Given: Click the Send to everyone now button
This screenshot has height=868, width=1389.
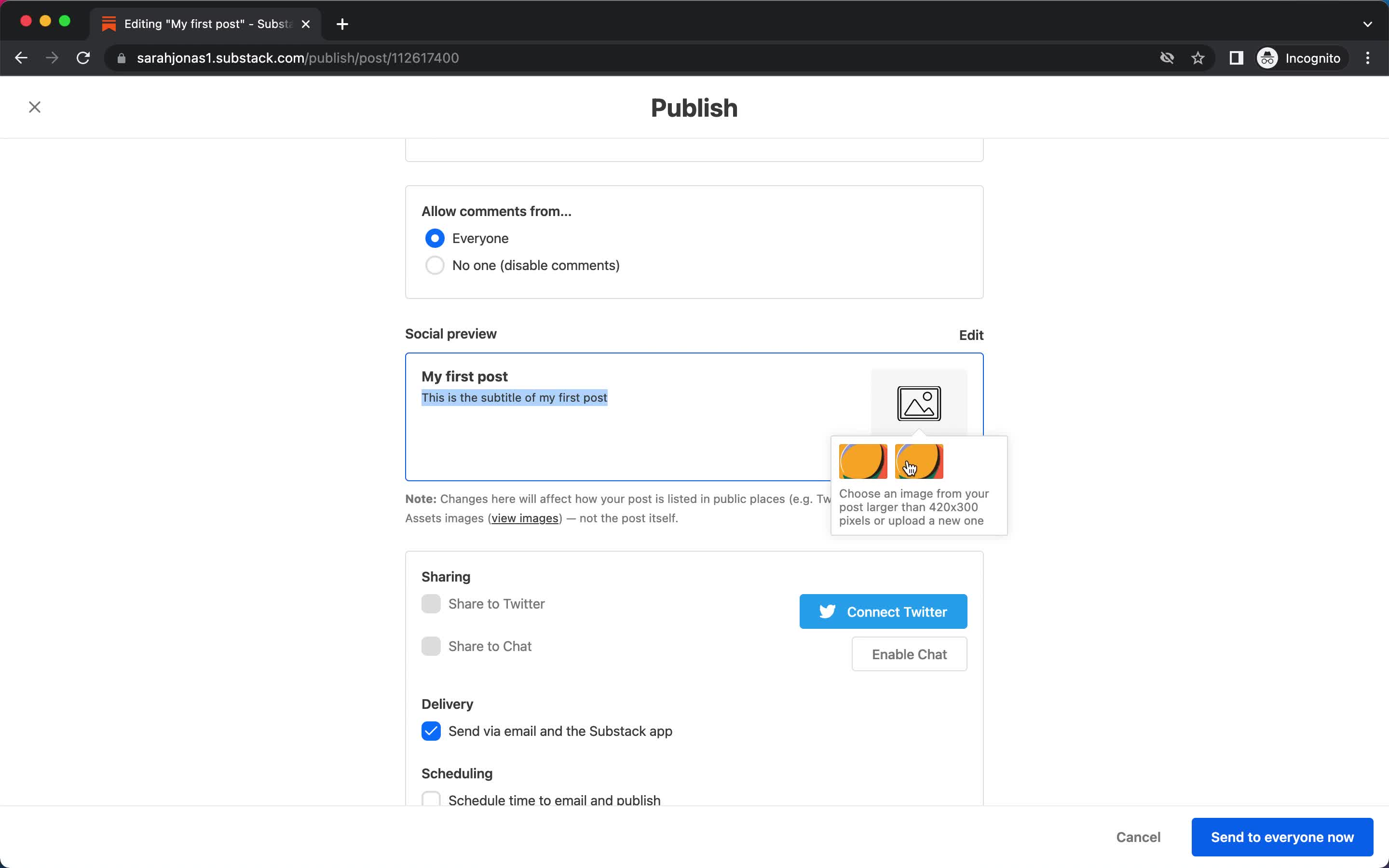Looking at the screenshot, I should 1282,836.
